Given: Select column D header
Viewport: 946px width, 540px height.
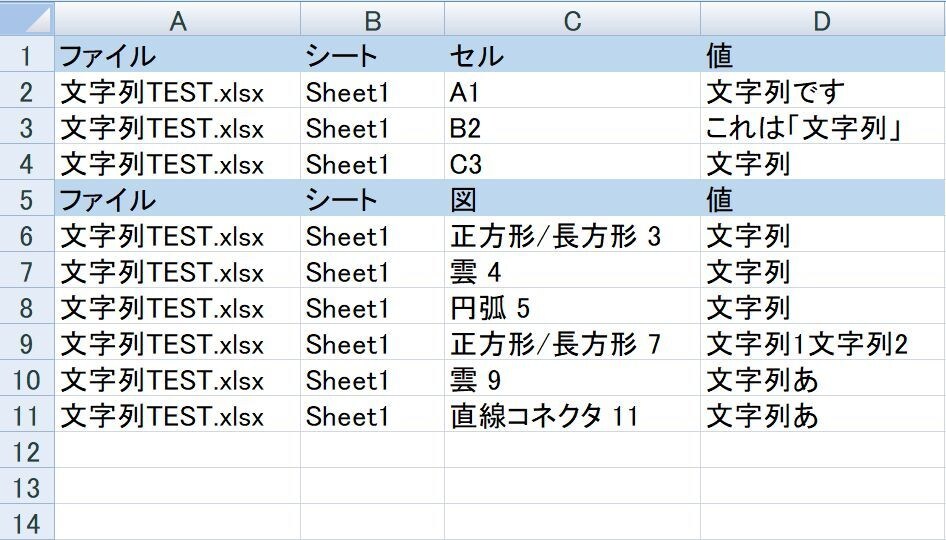Looking at the screenshot, I should 823,19.
